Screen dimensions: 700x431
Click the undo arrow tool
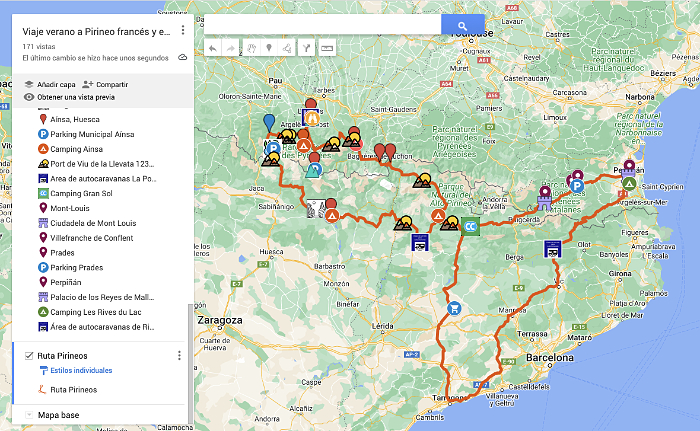click(212, 48)
